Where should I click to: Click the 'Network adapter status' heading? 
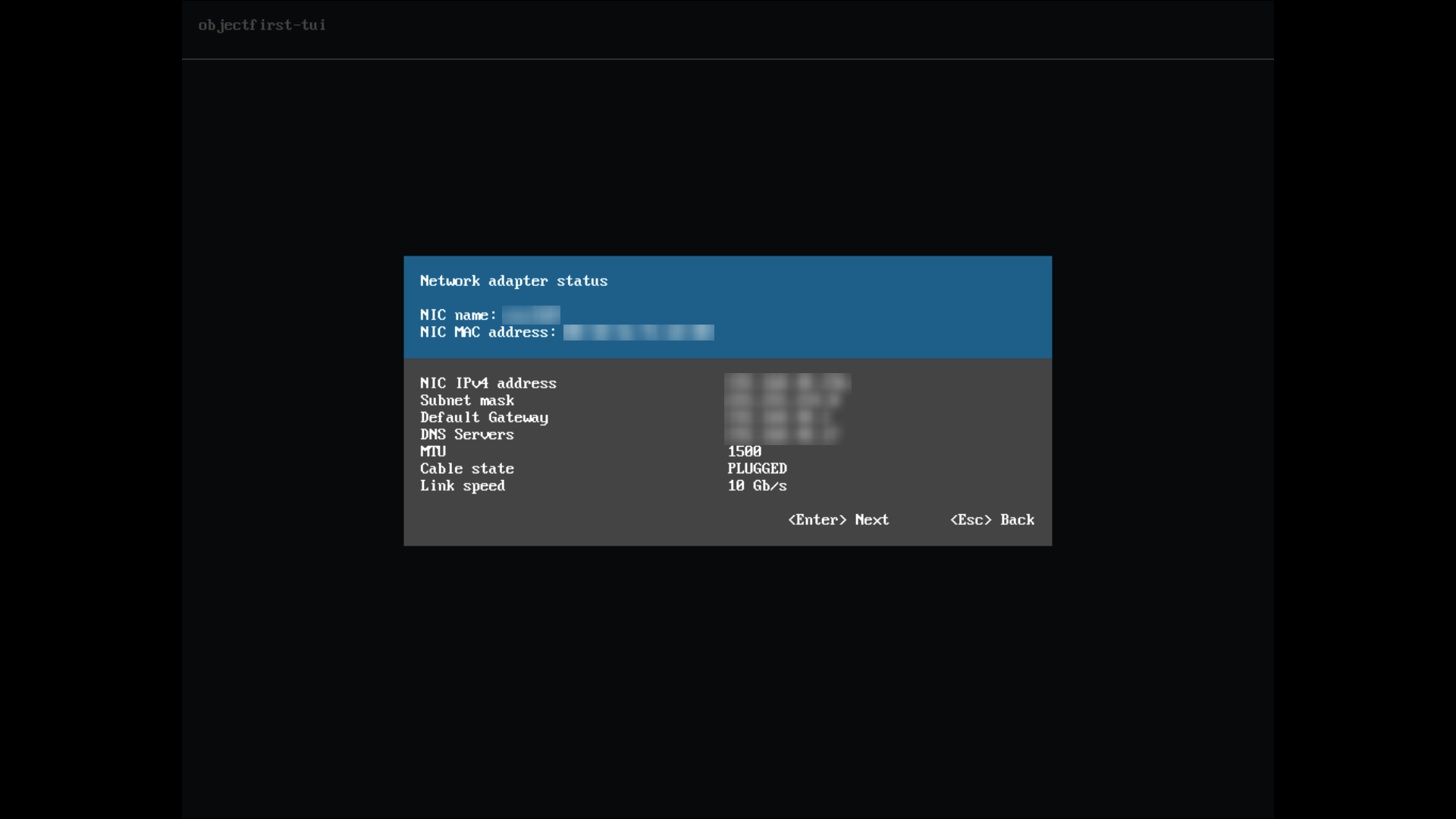coord(513,281)
